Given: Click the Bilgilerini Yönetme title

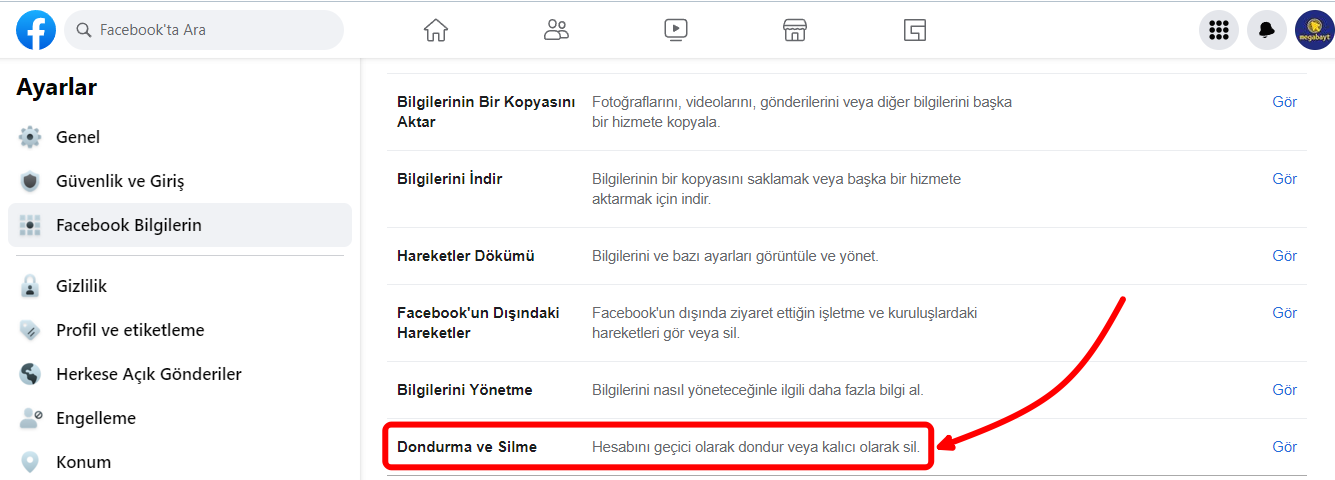Looking at the screenshot, I should pyautogui.click(x=464, y=390).
